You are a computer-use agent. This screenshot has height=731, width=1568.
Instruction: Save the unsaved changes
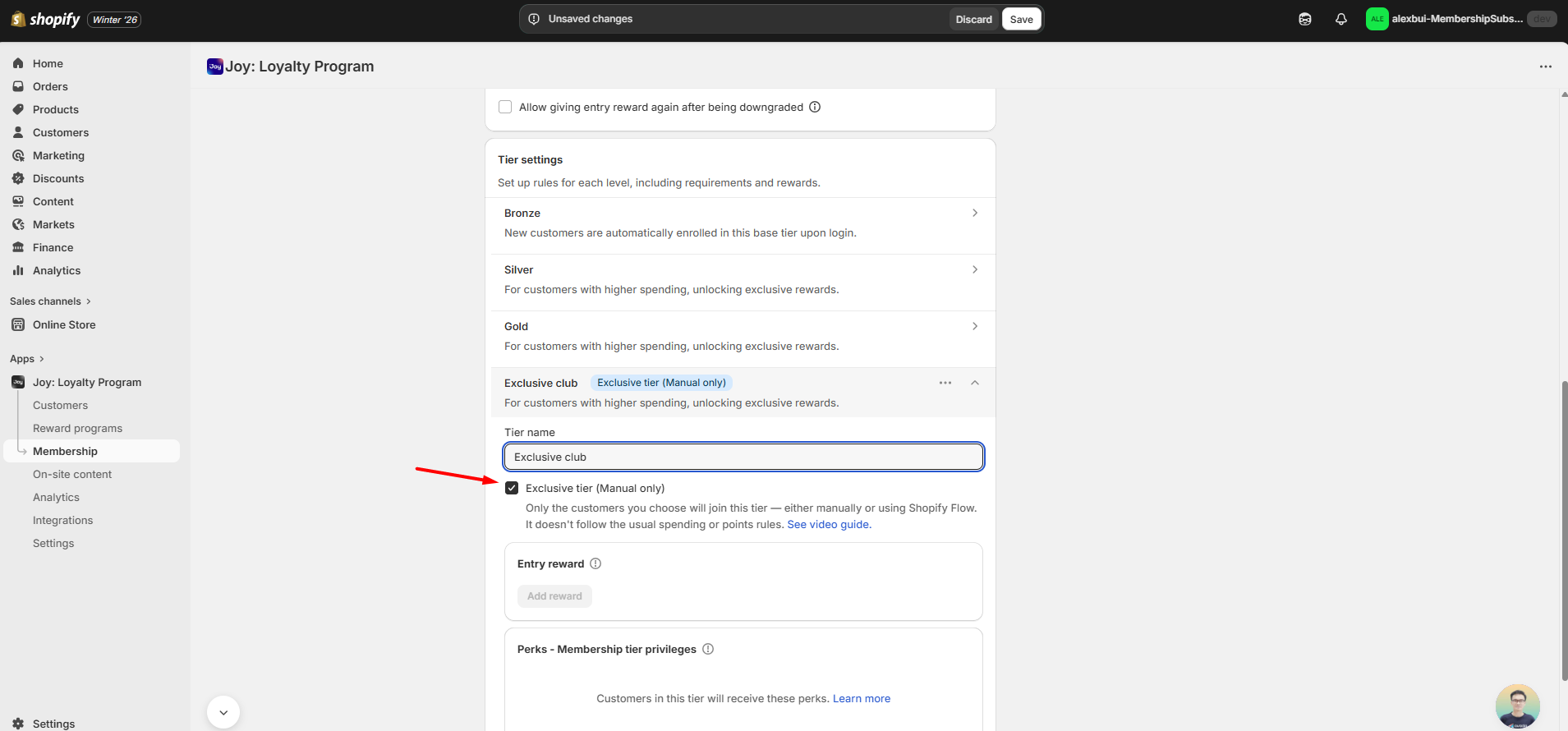pyautogui.click(x=1021, y=19)
